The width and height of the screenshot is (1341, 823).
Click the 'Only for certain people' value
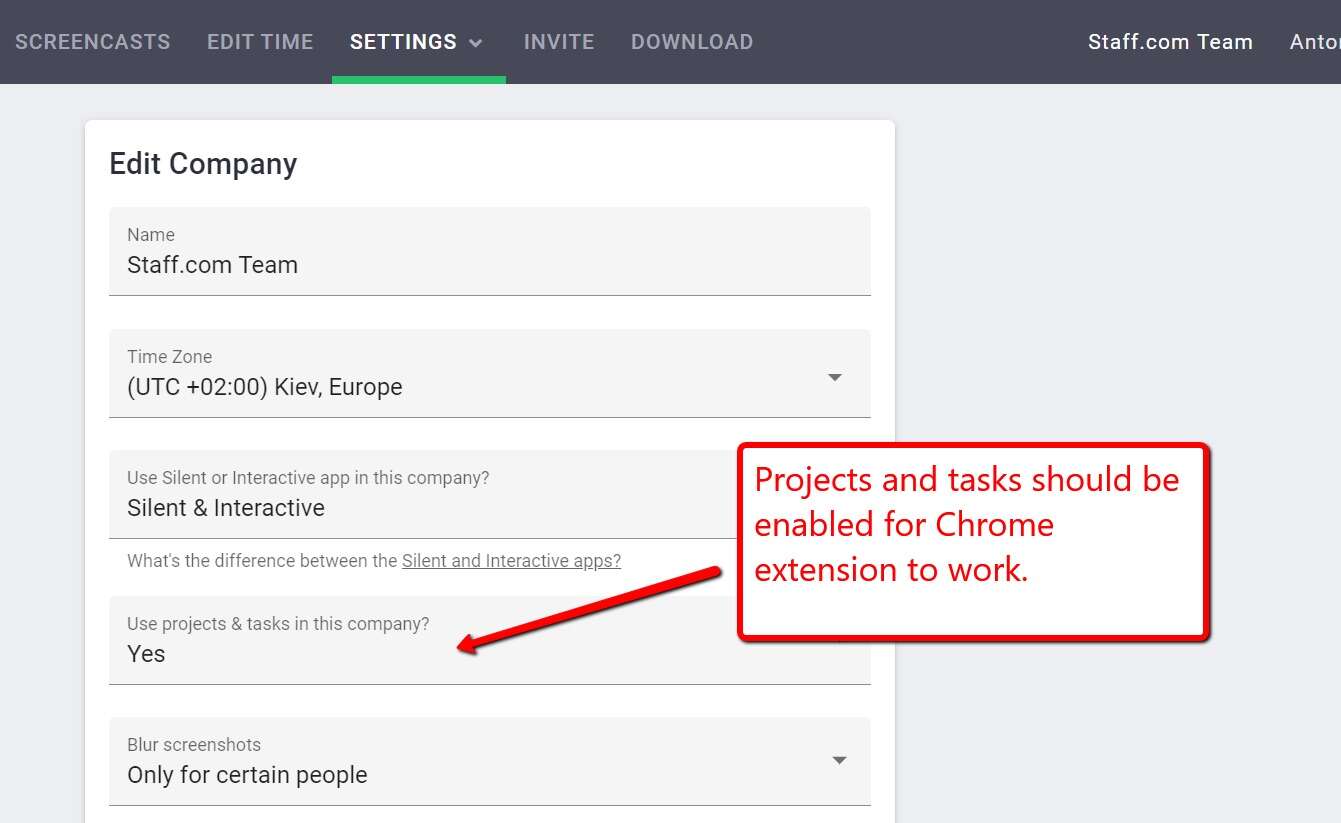tap(247, 774)
